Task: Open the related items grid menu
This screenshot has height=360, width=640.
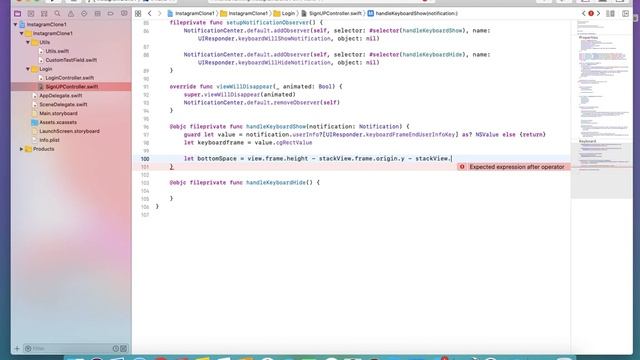Action: (138, 13)
